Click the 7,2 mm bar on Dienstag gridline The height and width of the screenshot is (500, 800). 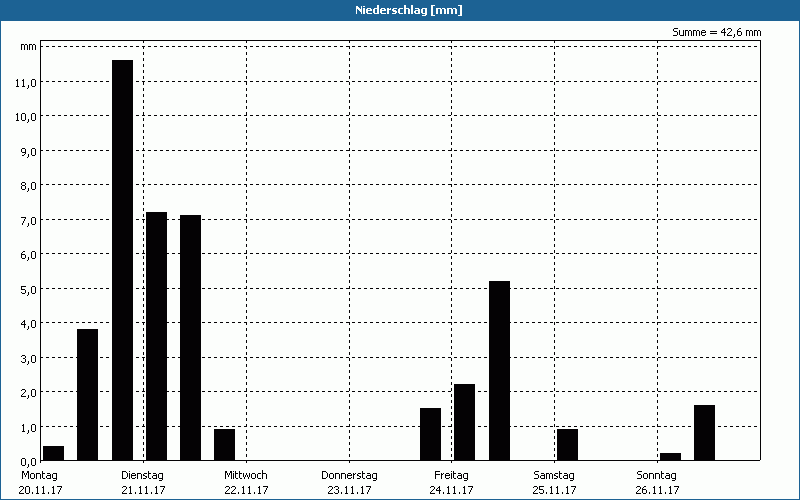tap(157, 336)
